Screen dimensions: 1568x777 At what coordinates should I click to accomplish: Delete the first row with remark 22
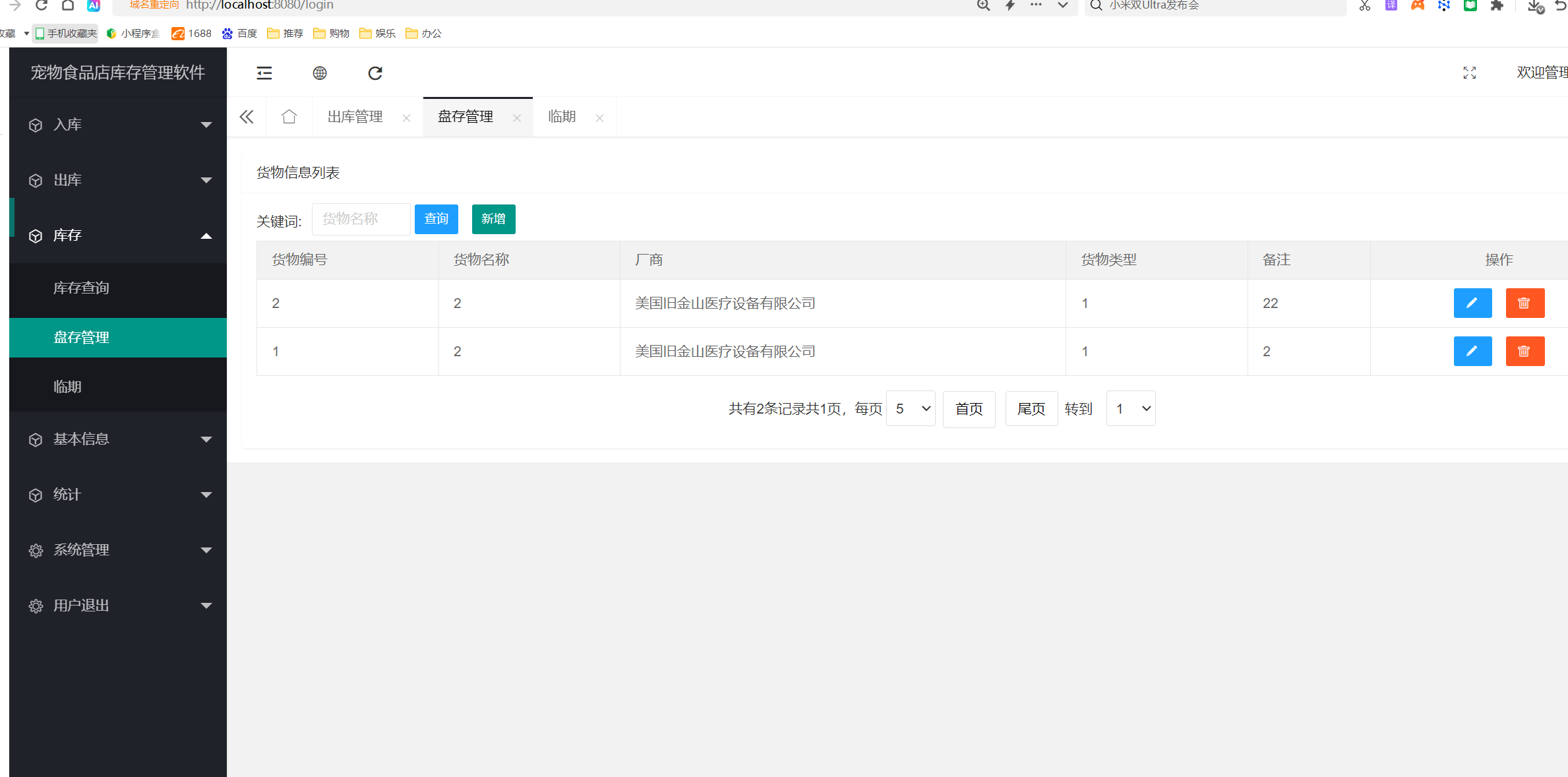(x=1524, y=303)
